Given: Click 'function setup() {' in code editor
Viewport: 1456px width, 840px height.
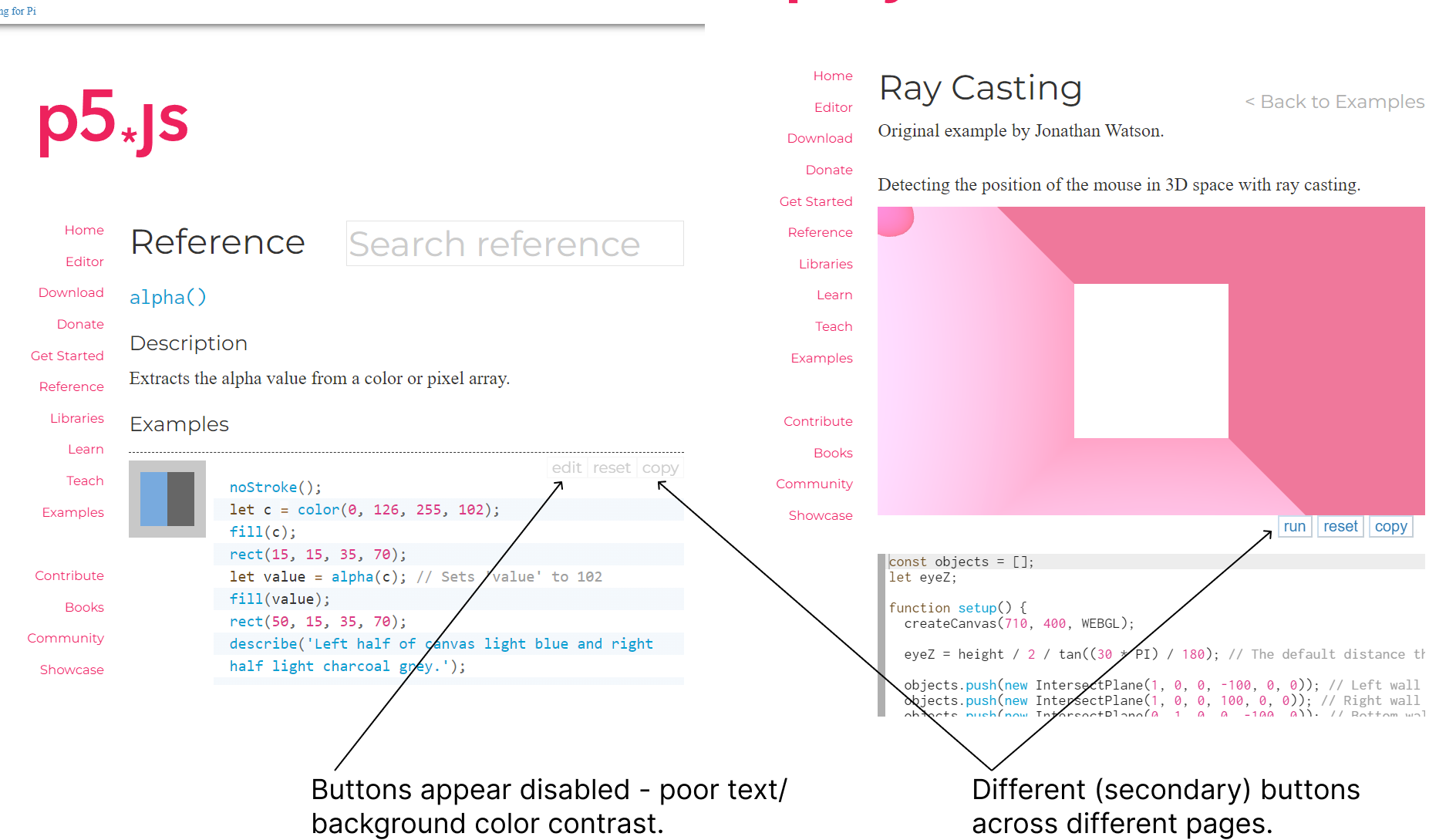Looking at the screenshot, I should pyautogui.click(x=958, y=608).
